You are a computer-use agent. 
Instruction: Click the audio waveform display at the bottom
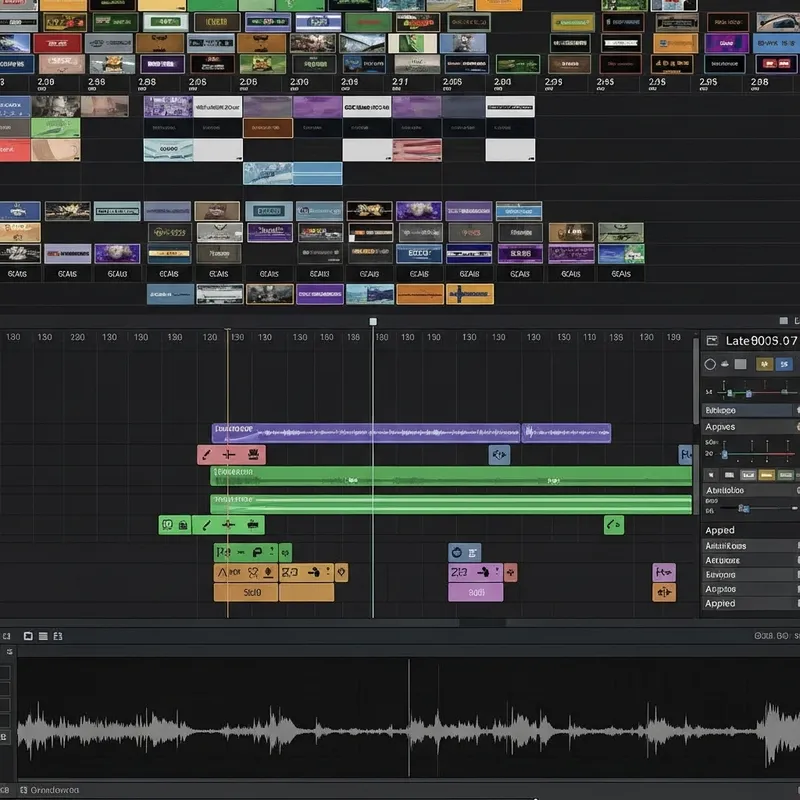tap(400, 715)
